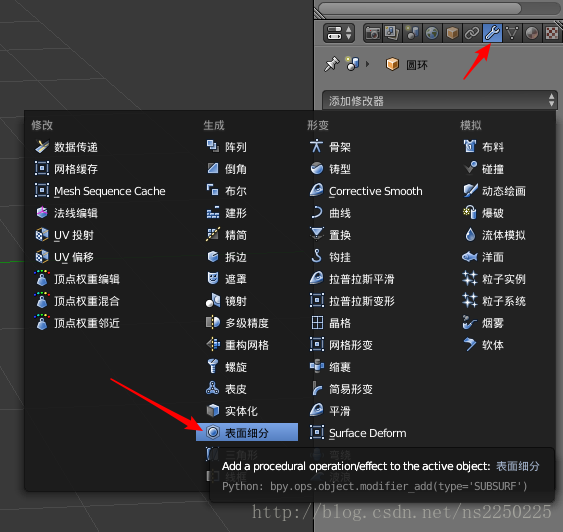Click the horizontal scrollbar atop properties panel

click(x=420, y=9)
